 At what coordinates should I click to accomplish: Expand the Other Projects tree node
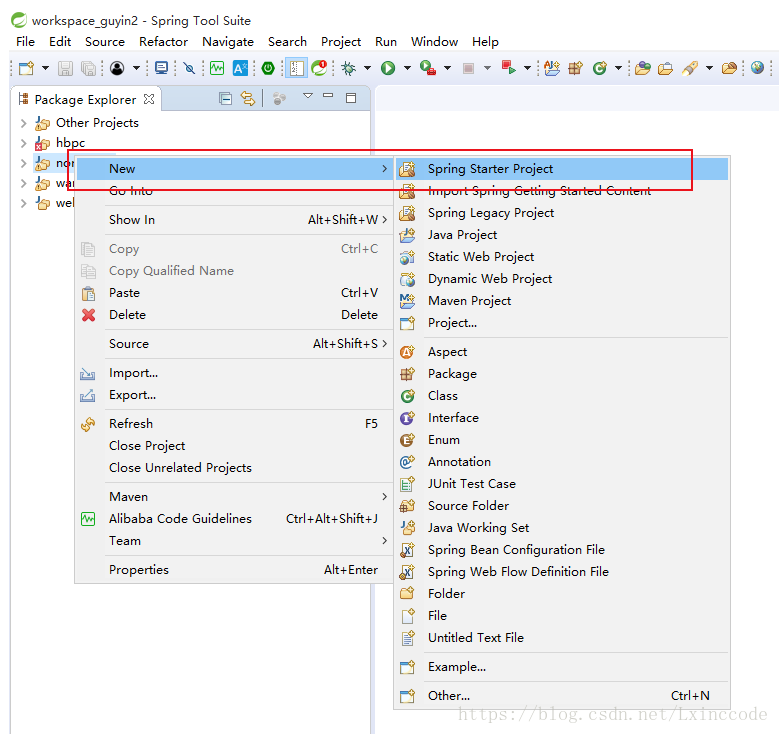pyautogui.click(x=23, y=123)
